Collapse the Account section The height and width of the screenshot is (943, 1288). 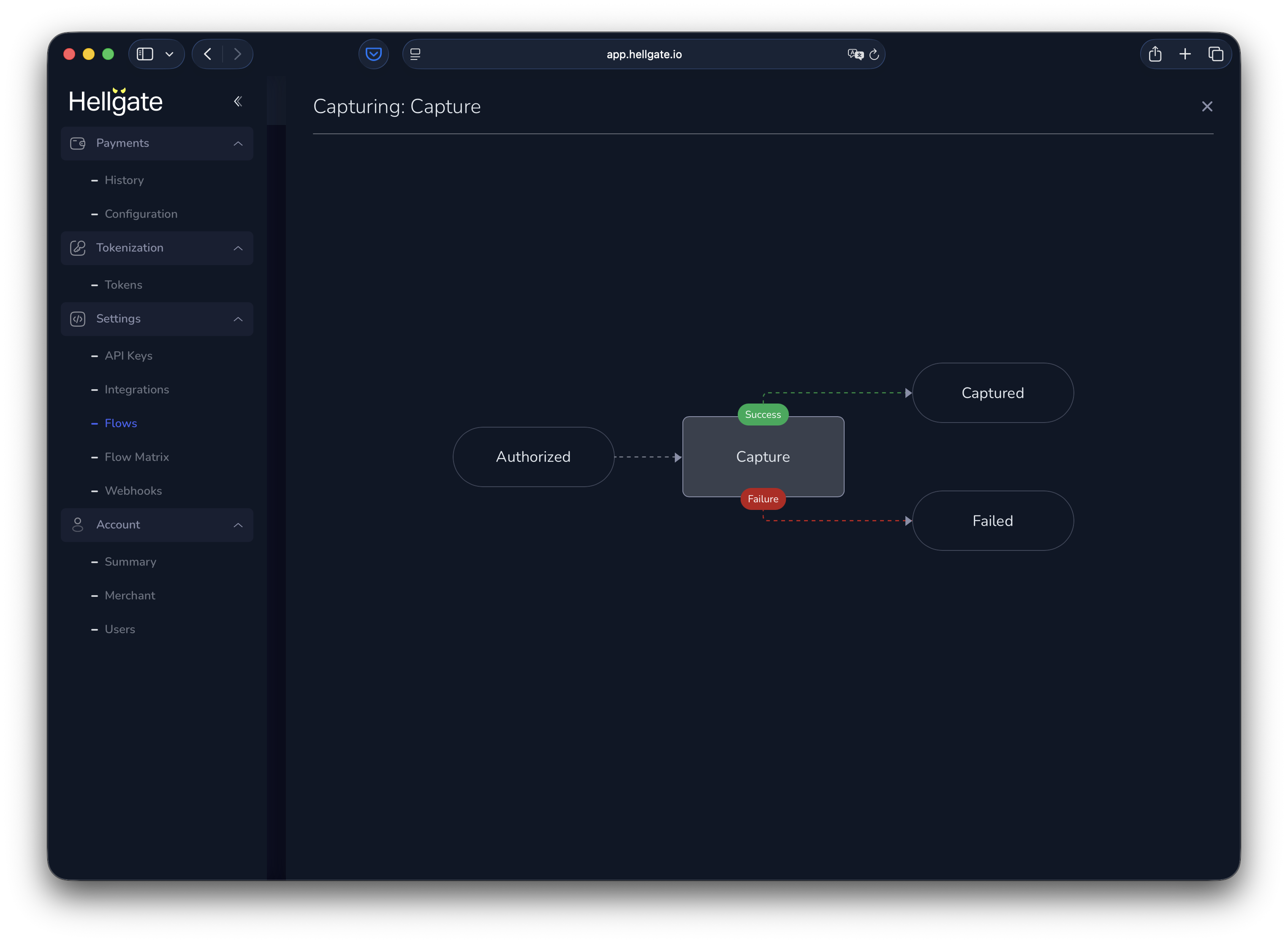coord(238,525)
